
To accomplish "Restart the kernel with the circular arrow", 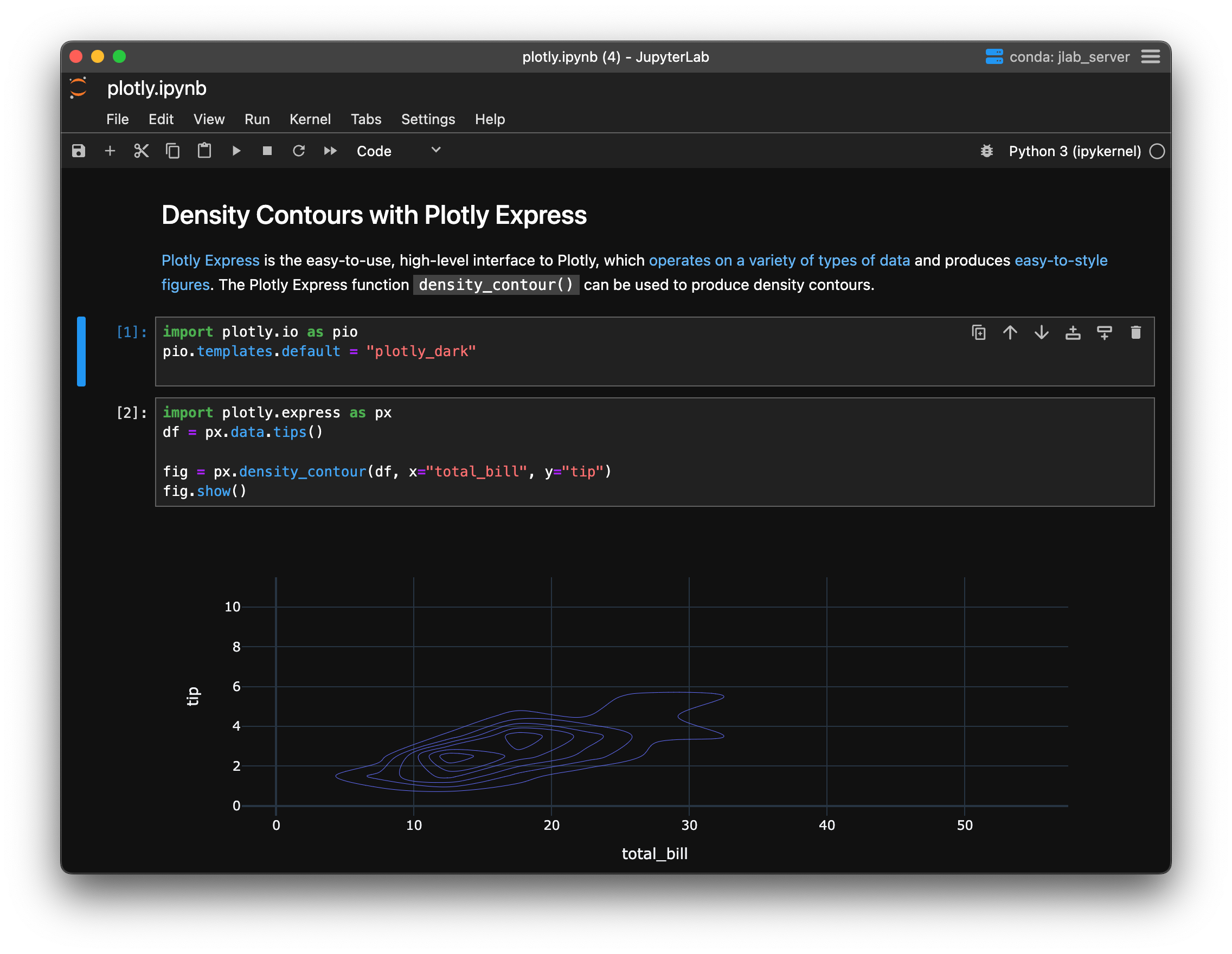I will coord(299,151).
